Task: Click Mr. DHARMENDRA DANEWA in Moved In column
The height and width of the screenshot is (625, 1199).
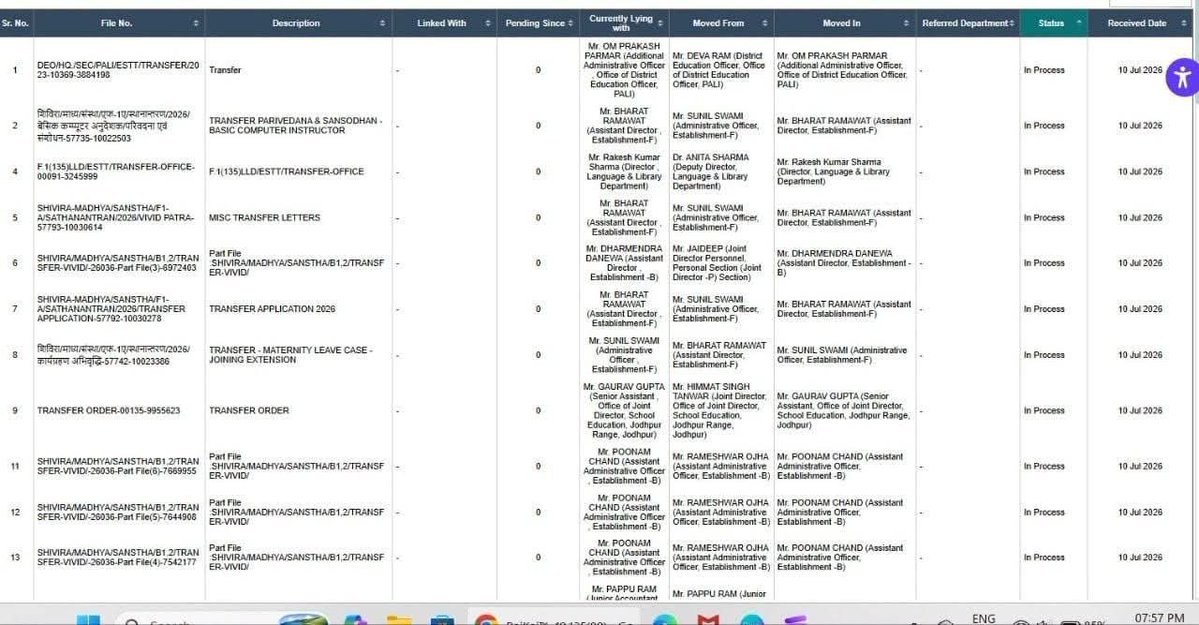Action: [x=843, y=263]
